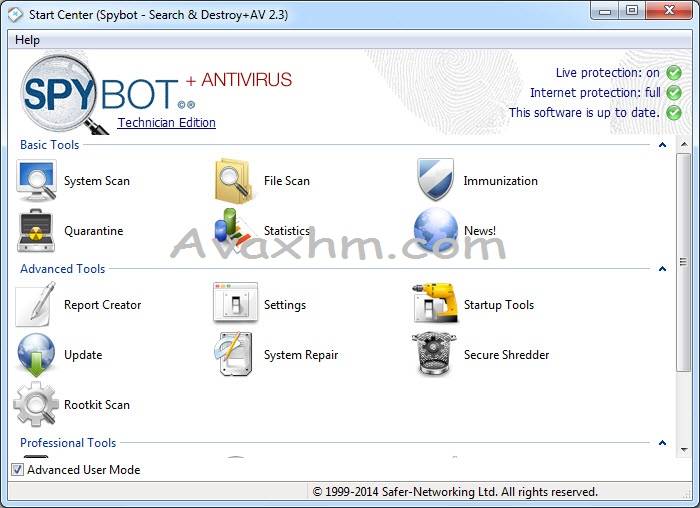Click the scrollbar up arrow
The width and height of the screenshot is (700, 508).
click(683, 144)
